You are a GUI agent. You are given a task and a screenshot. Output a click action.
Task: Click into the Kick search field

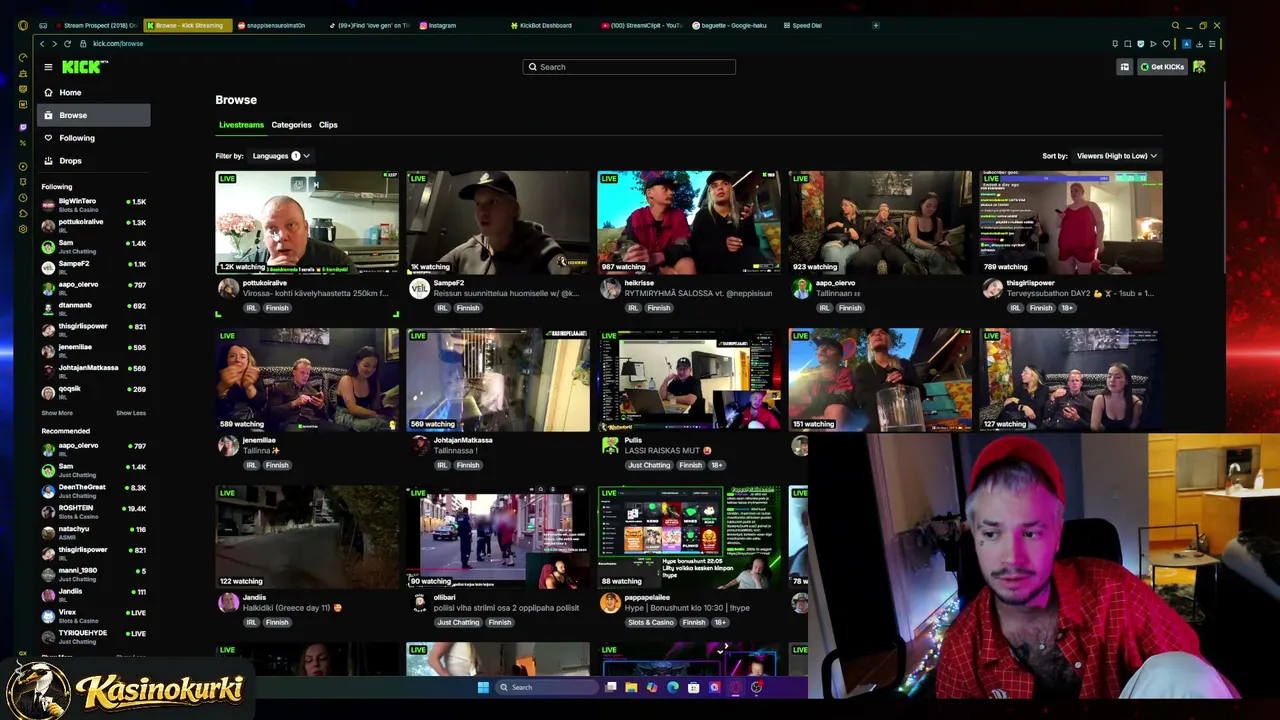tap(629, 67)
